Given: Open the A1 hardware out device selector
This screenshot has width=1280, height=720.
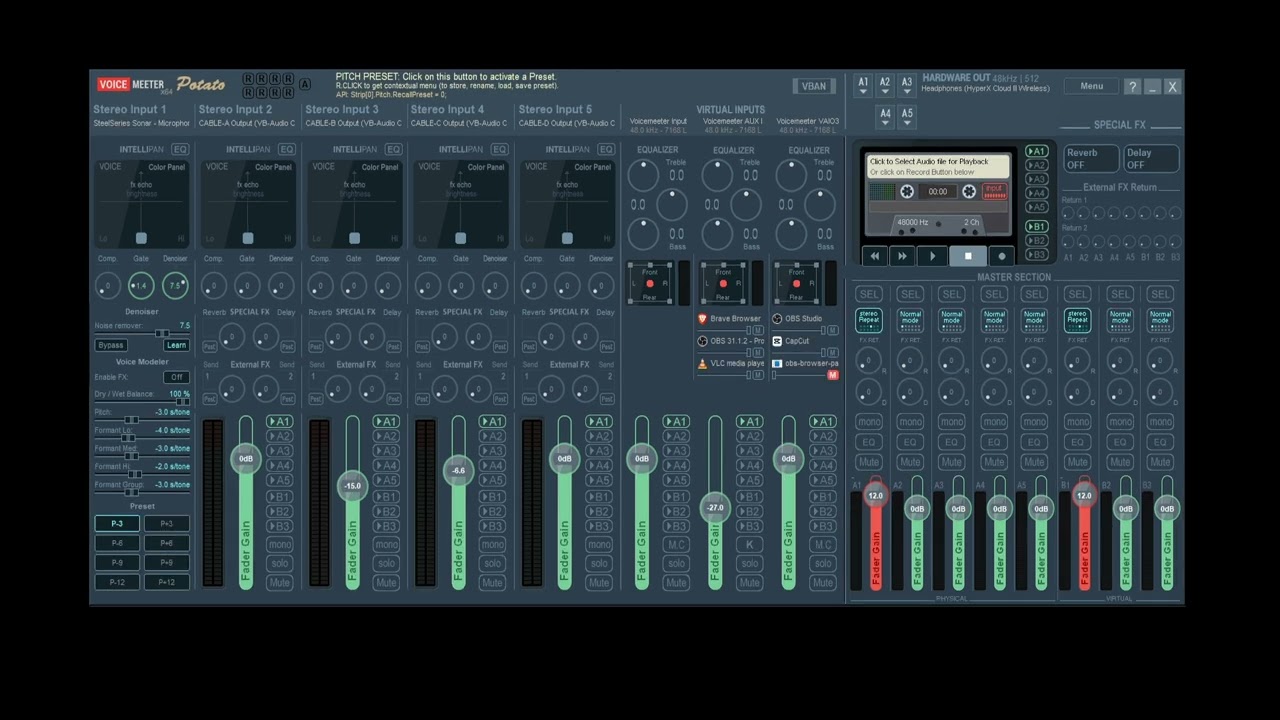Looking at the screenshot, I should pyautogui.click(x=863, y=86).
